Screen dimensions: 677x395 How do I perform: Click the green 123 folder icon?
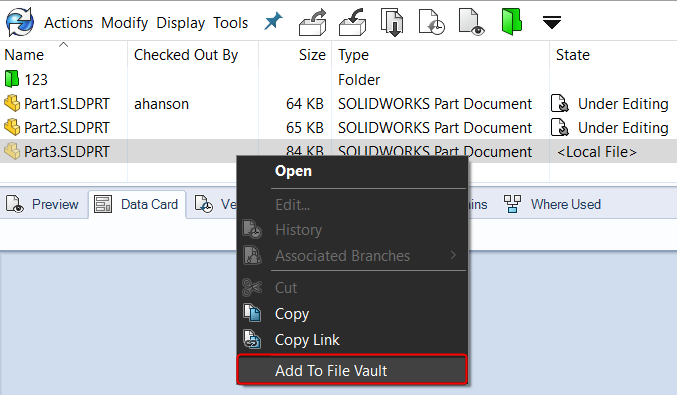(12, 79)
